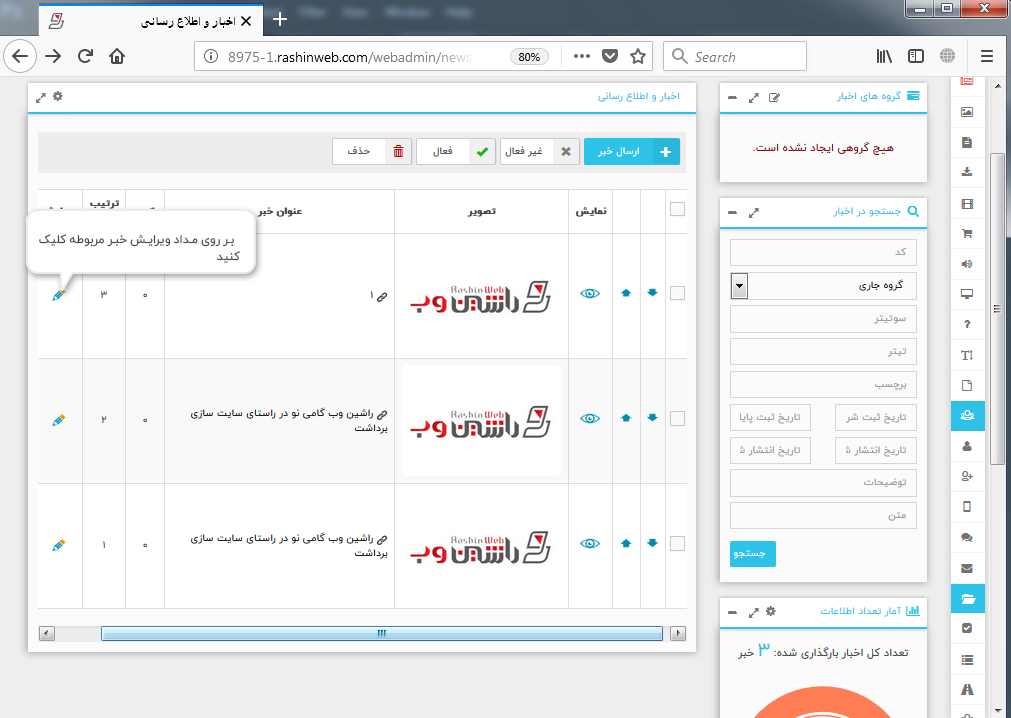Open آمار تعداد اطلاعات panel settings gear
Image resolution: width=1011 pixels, height=718 pixels.
click(x=771, y=611)
